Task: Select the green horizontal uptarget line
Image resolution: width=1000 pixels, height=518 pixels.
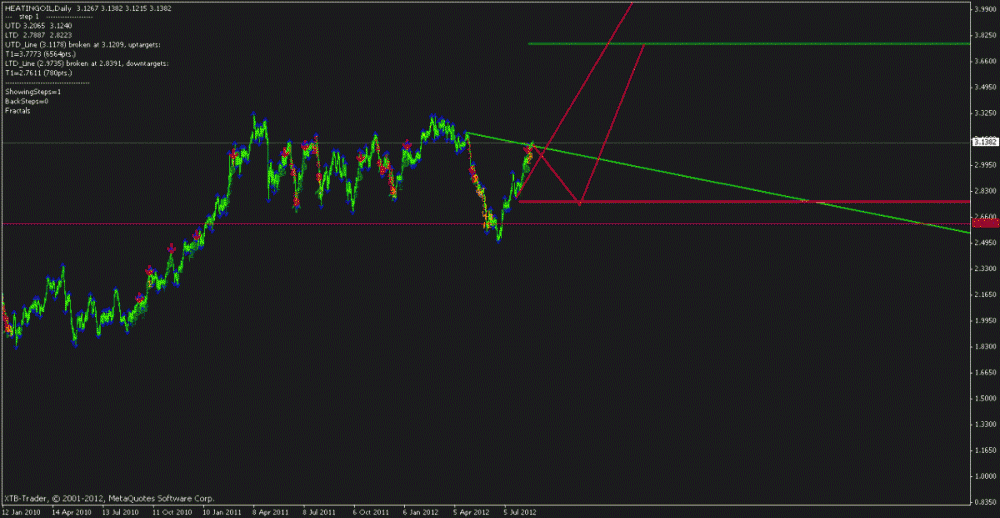Action: pos(750,44)
